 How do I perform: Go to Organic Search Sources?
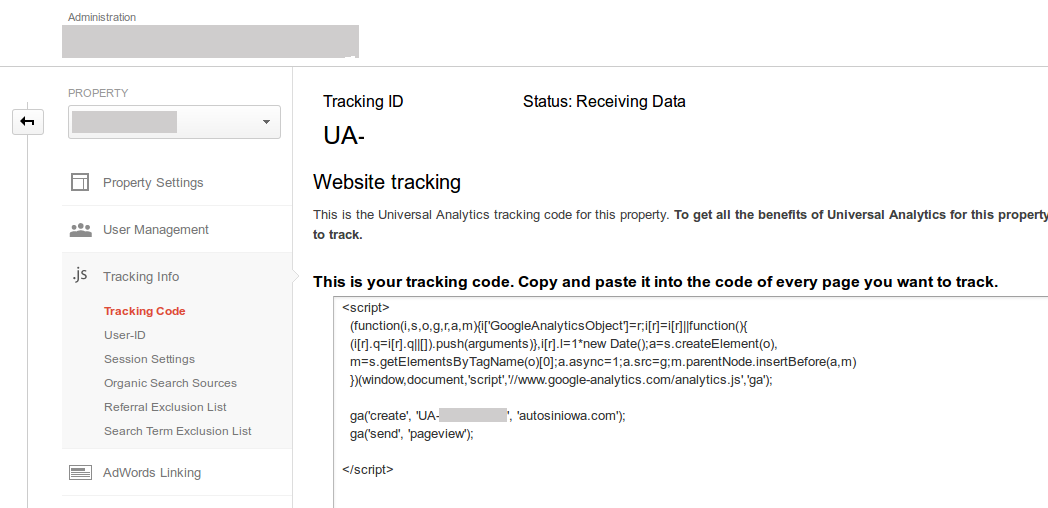(x=171, y=383)
